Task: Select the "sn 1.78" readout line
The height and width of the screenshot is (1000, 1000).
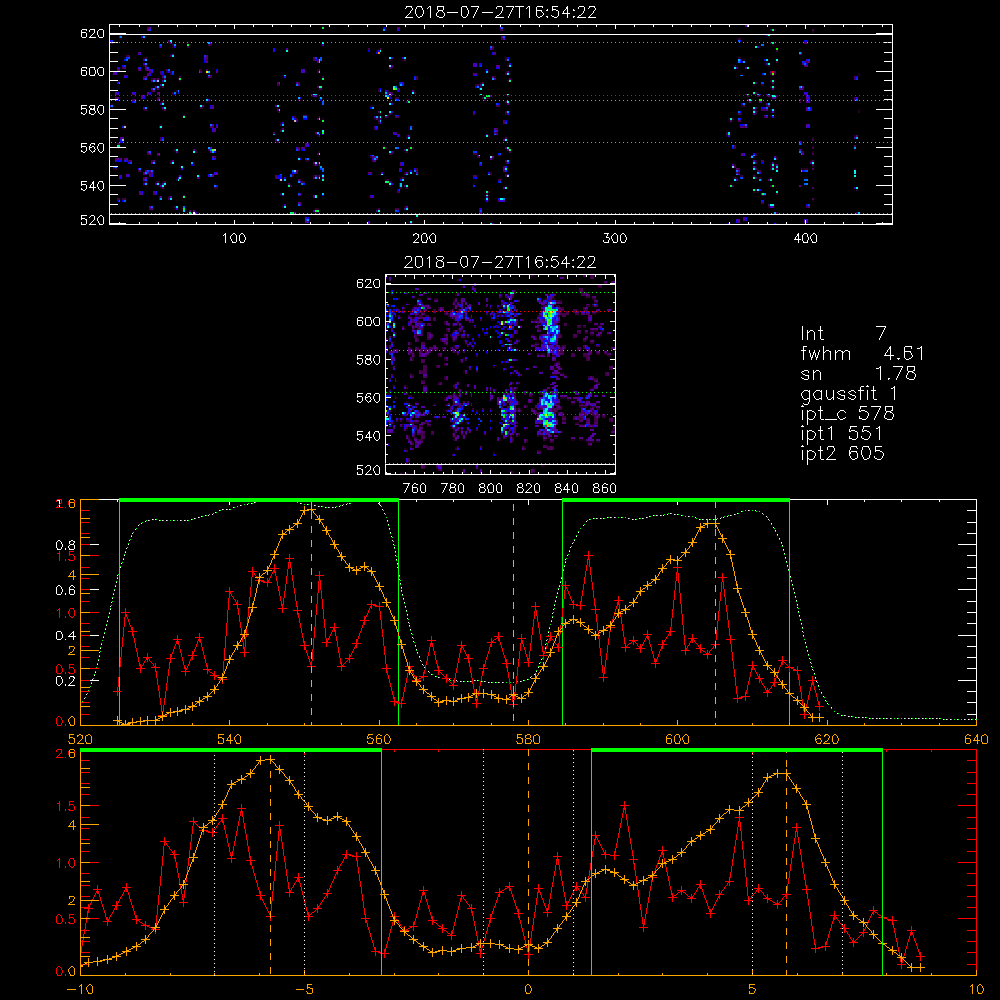Action: [x=858, y=373]
